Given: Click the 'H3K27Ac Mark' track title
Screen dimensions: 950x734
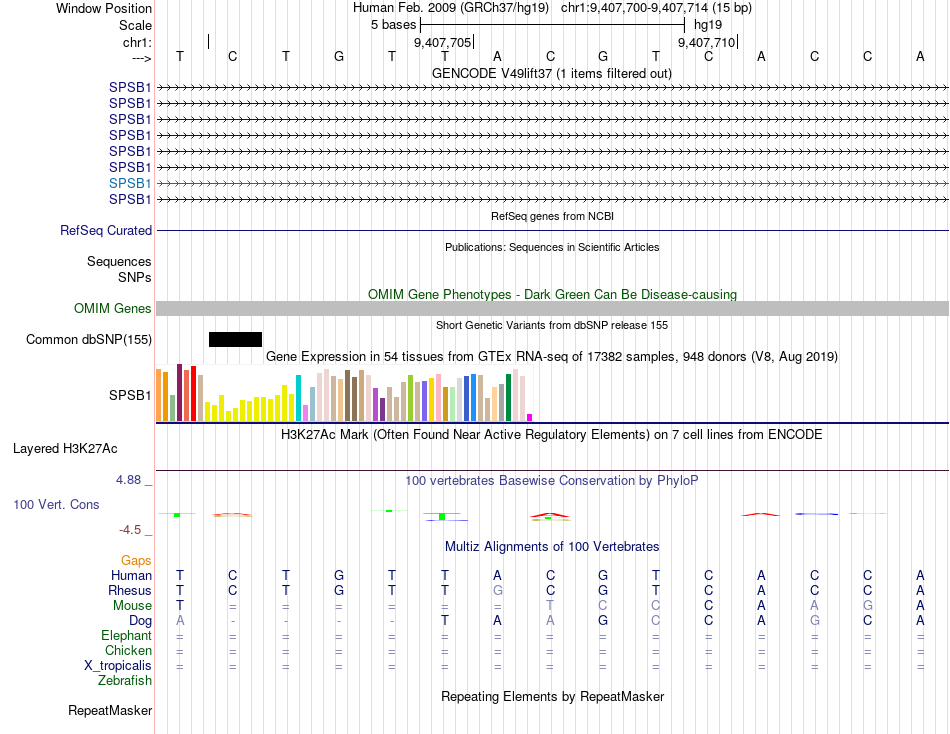Looking at the screenshot, I should 552,435.
